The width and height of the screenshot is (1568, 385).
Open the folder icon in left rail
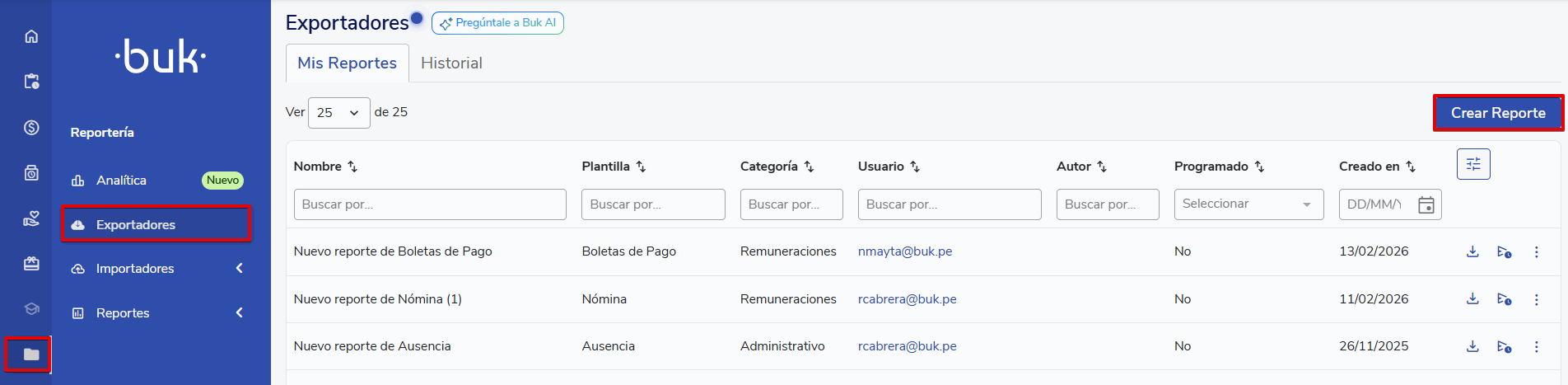click(x=31, y=354)
